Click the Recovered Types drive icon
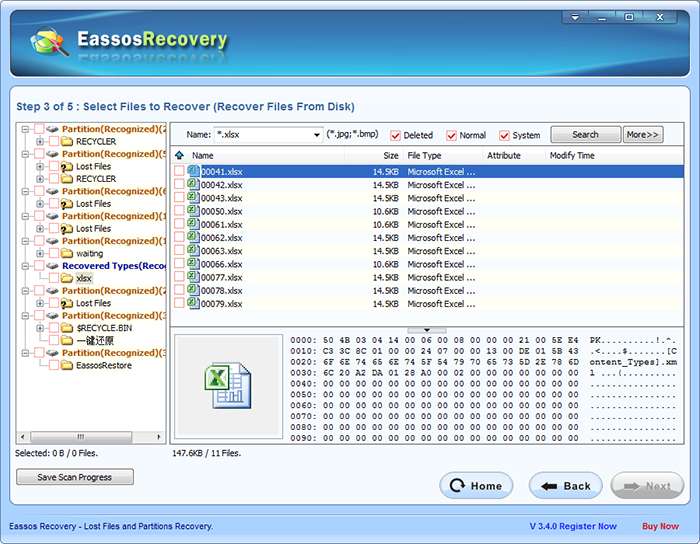700x544 pixels. point(53,266)
